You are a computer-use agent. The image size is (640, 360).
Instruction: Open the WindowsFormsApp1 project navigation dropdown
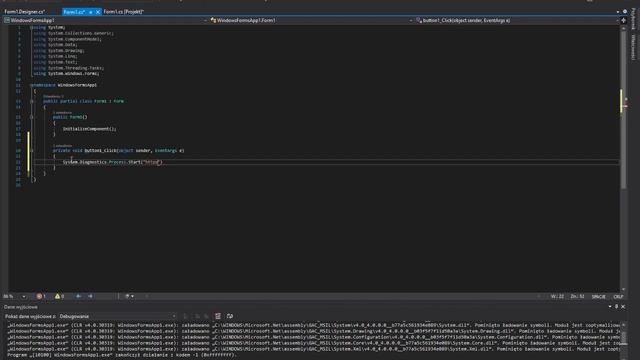point(105,20)
